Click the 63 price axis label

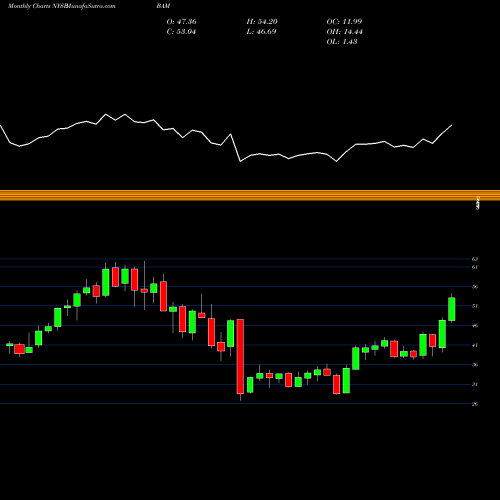pyautogui.click(x=475, y=259)
